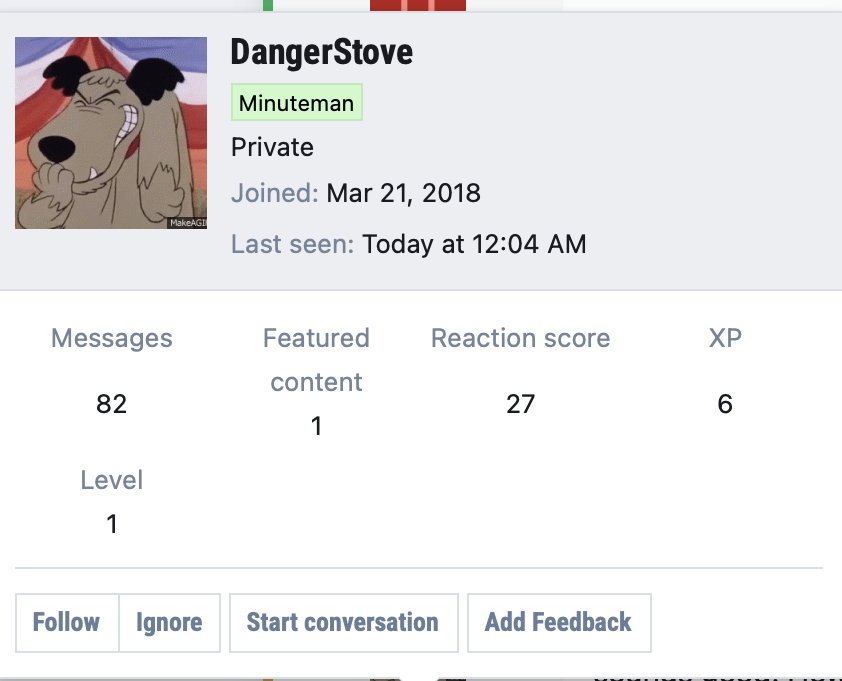842x681 pixels.
Task: Select the Messages label
Action: pyautogui.click(x=112, y=338)
